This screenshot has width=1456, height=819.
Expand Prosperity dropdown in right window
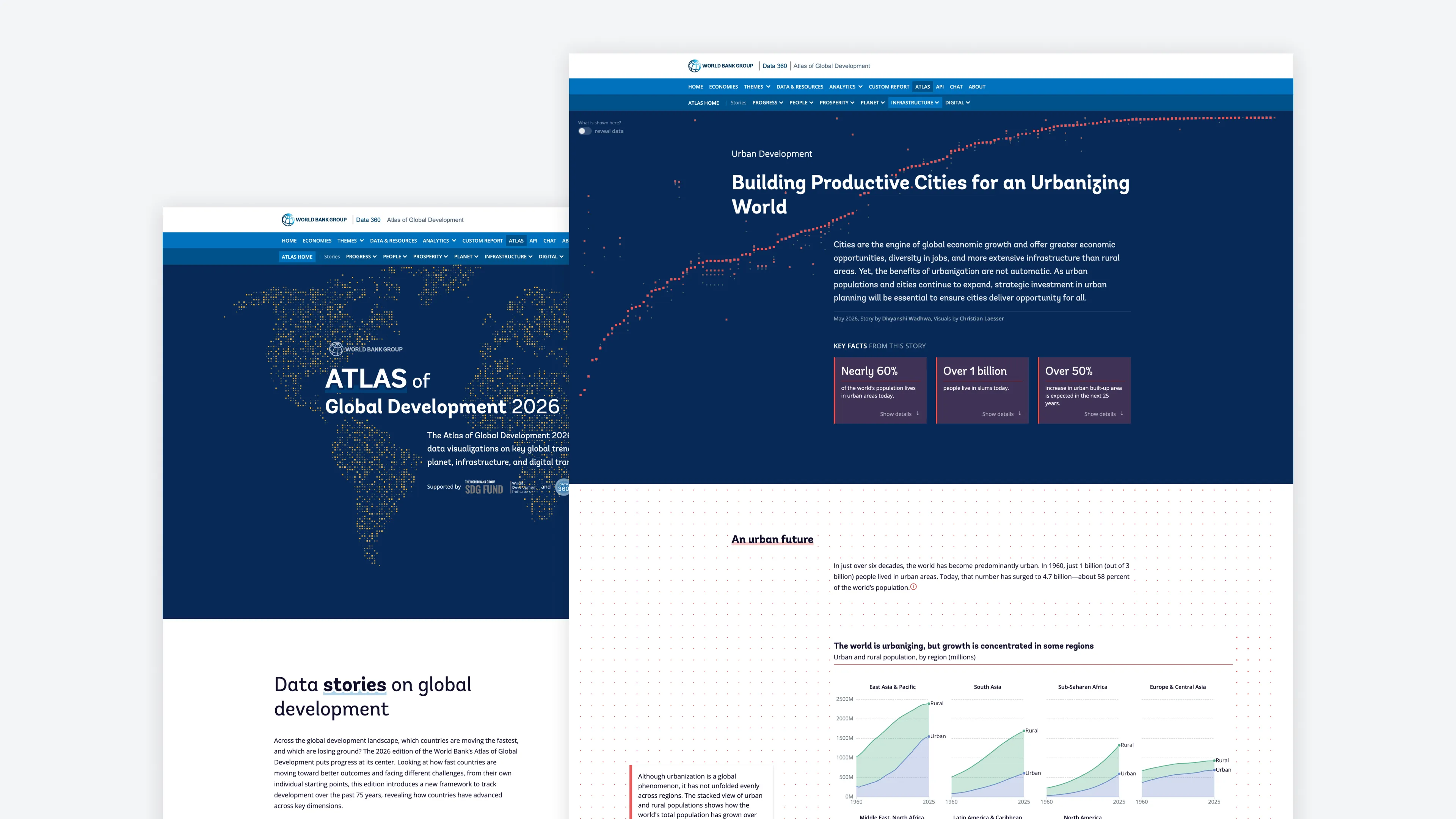[x=836, y=102]
